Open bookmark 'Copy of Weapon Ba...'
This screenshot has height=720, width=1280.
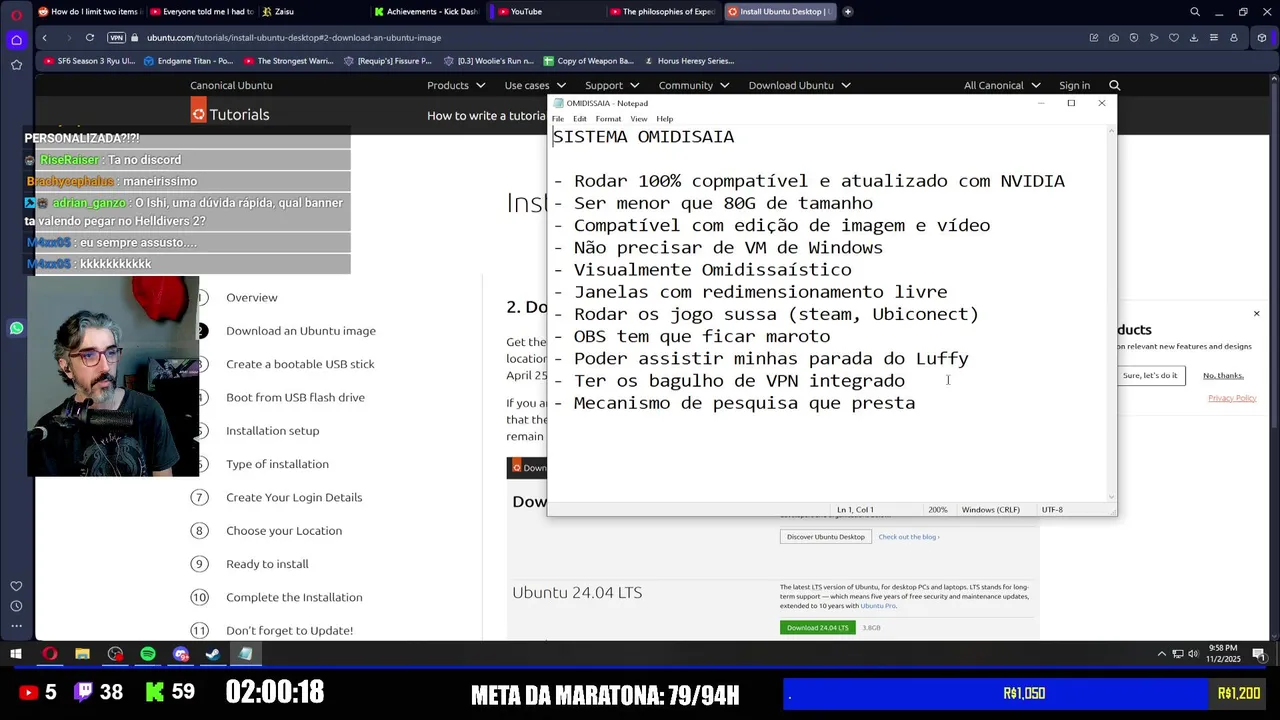click(589, 61)
